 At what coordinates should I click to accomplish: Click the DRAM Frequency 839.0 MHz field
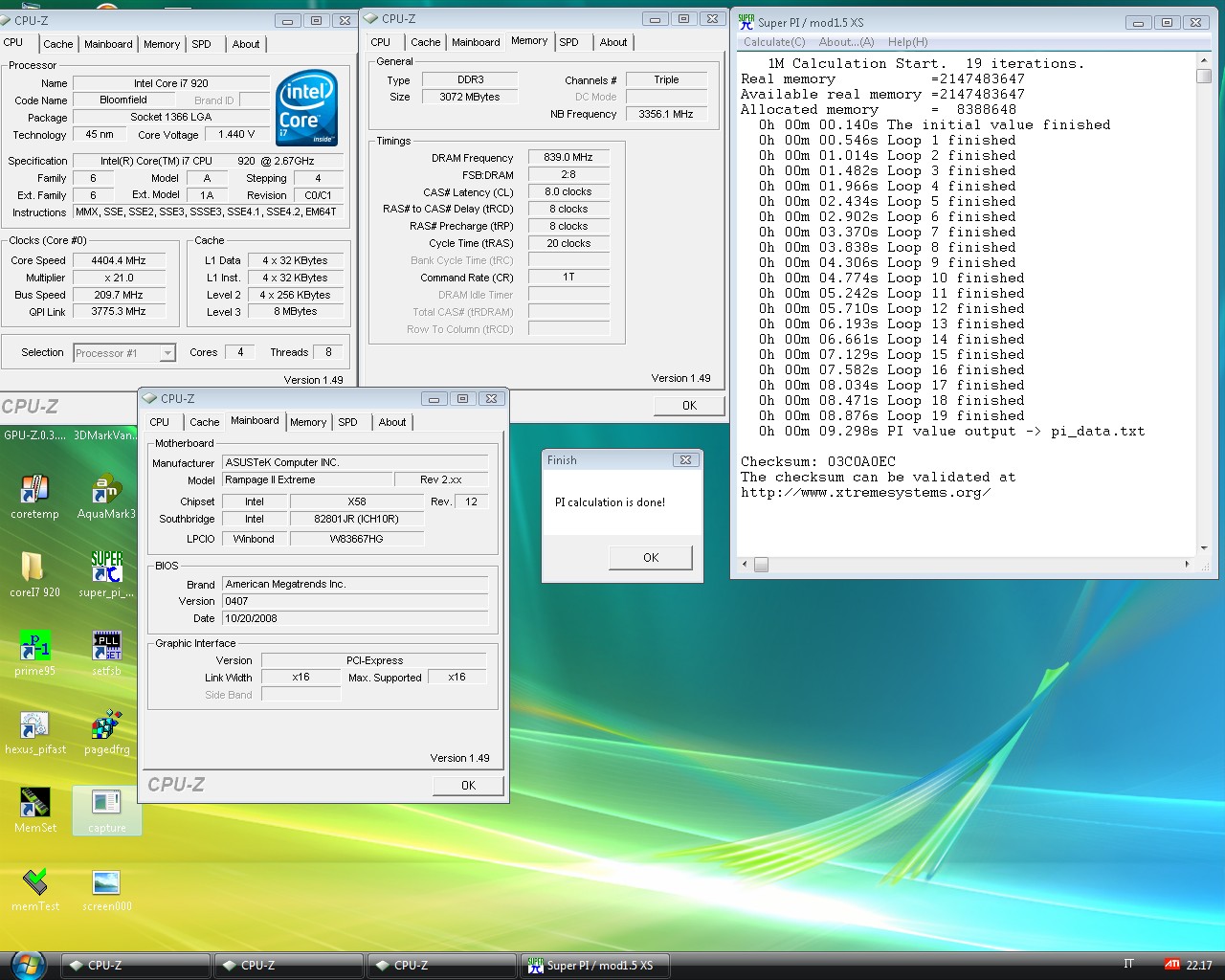[568, 158]
